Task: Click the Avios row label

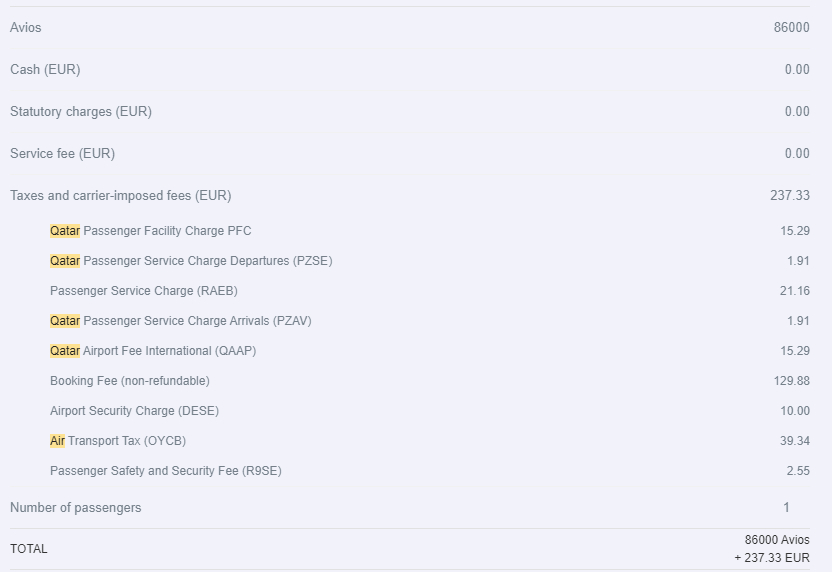Action: tap(26, 27)
